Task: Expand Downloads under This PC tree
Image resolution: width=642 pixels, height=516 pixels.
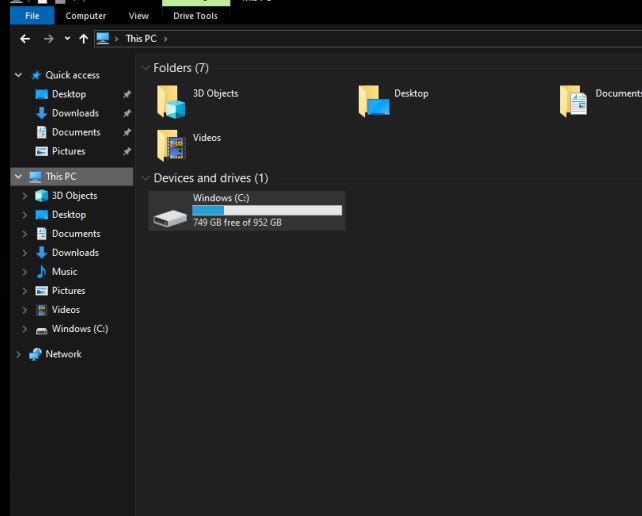Action: coord(25,253)
